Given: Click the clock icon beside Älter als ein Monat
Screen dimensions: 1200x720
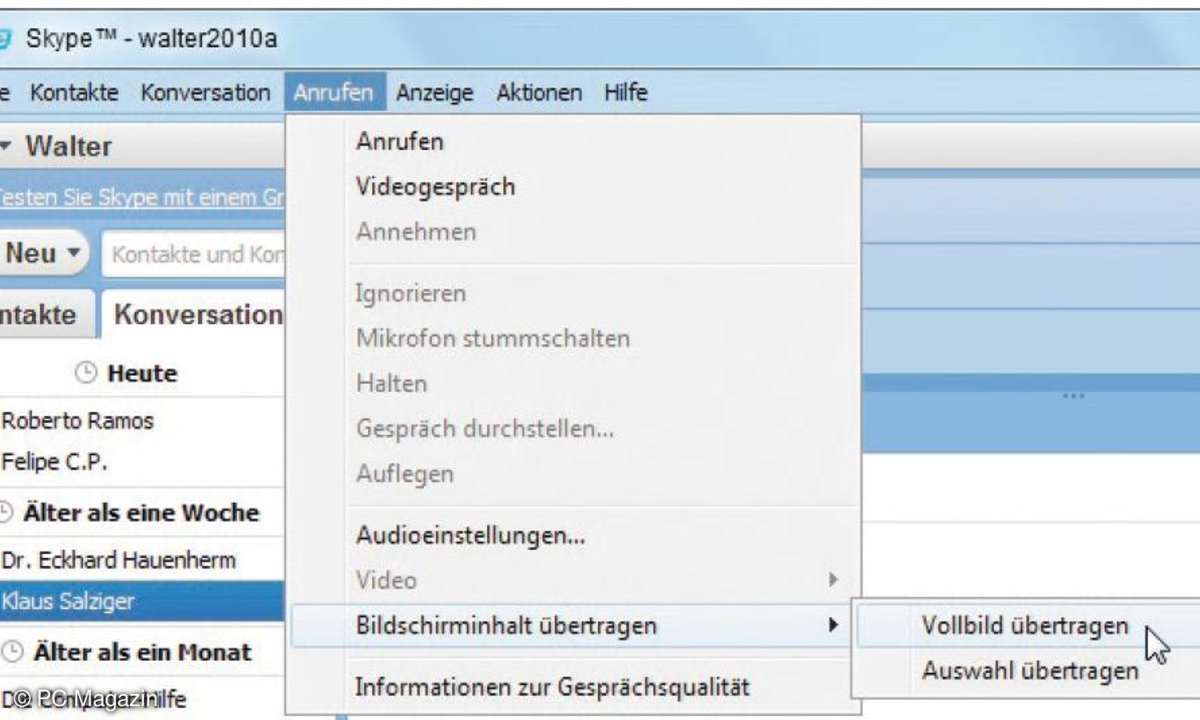Looking at the screenshot, I should coord(10,652).
